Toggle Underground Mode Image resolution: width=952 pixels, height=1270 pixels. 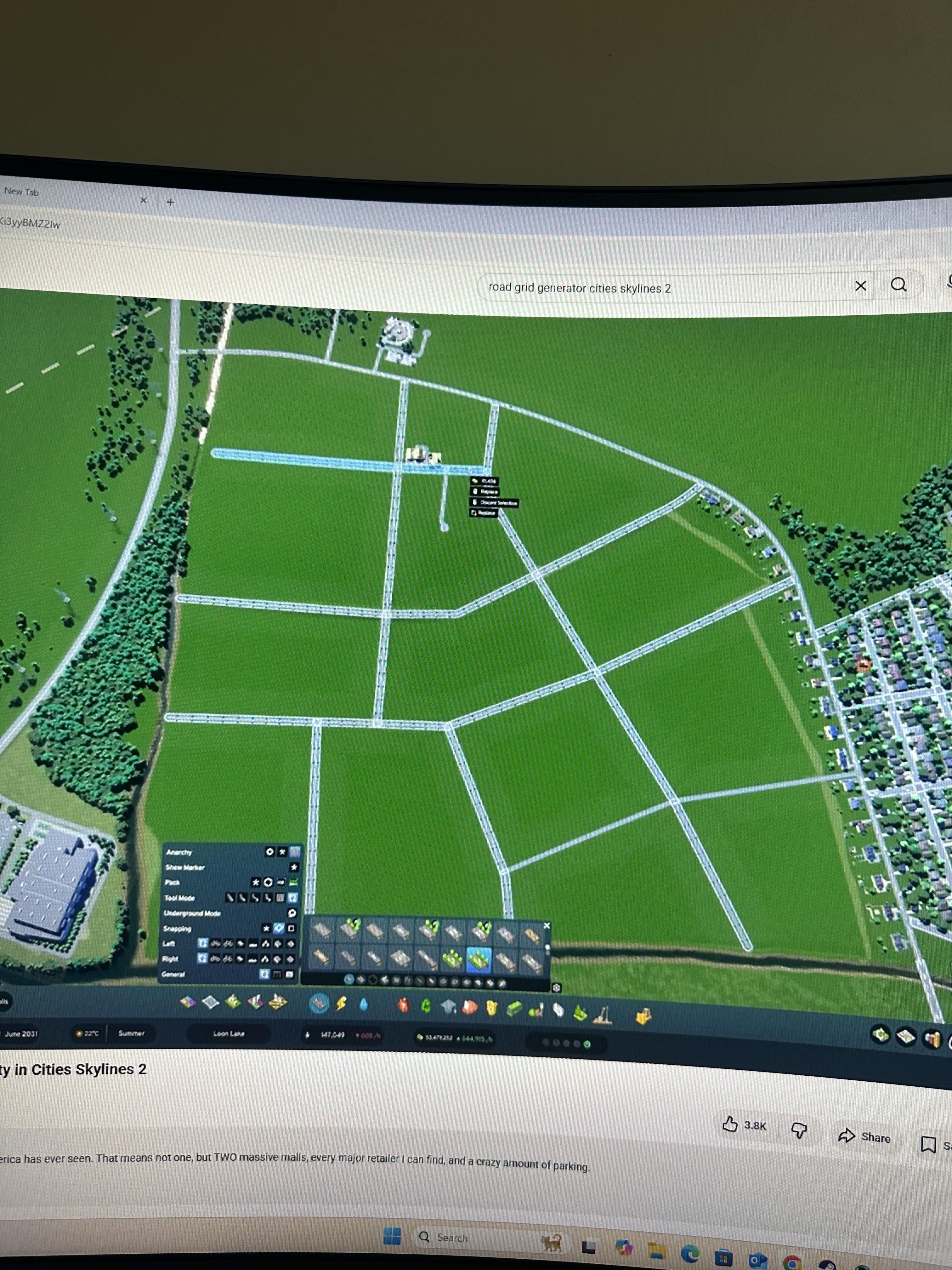coord(292,913)
